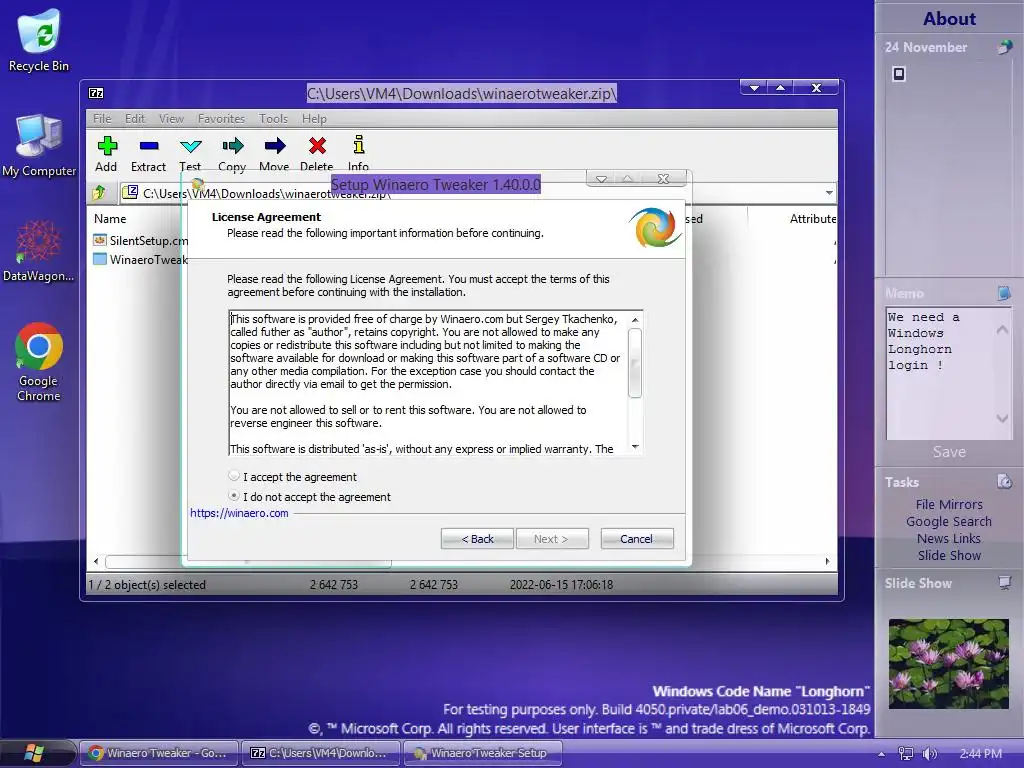Click the calendar icon beside 24 November
1024x768 pixels.
tap(1004, 47)
